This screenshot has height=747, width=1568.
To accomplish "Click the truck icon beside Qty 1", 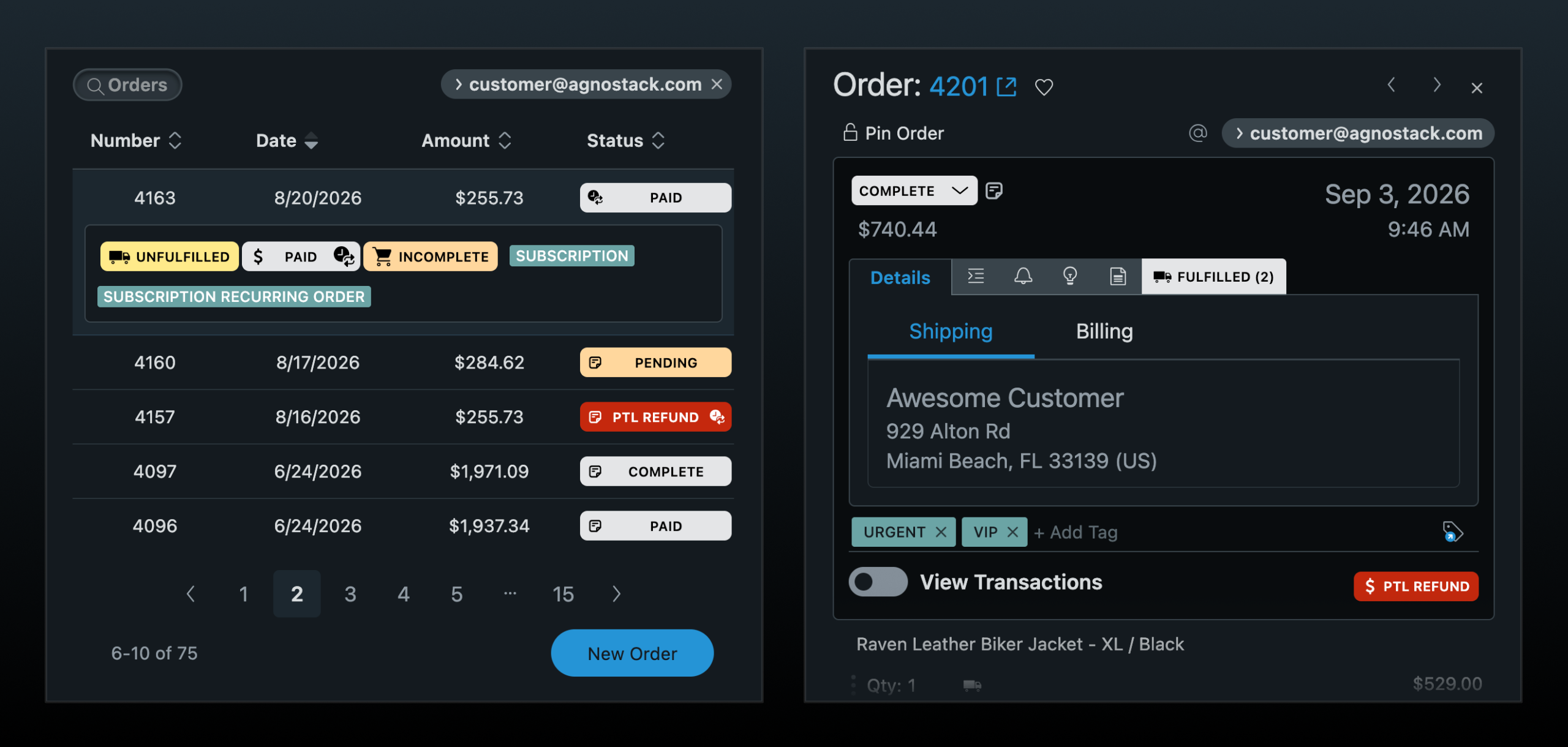I will coord(972,685).
